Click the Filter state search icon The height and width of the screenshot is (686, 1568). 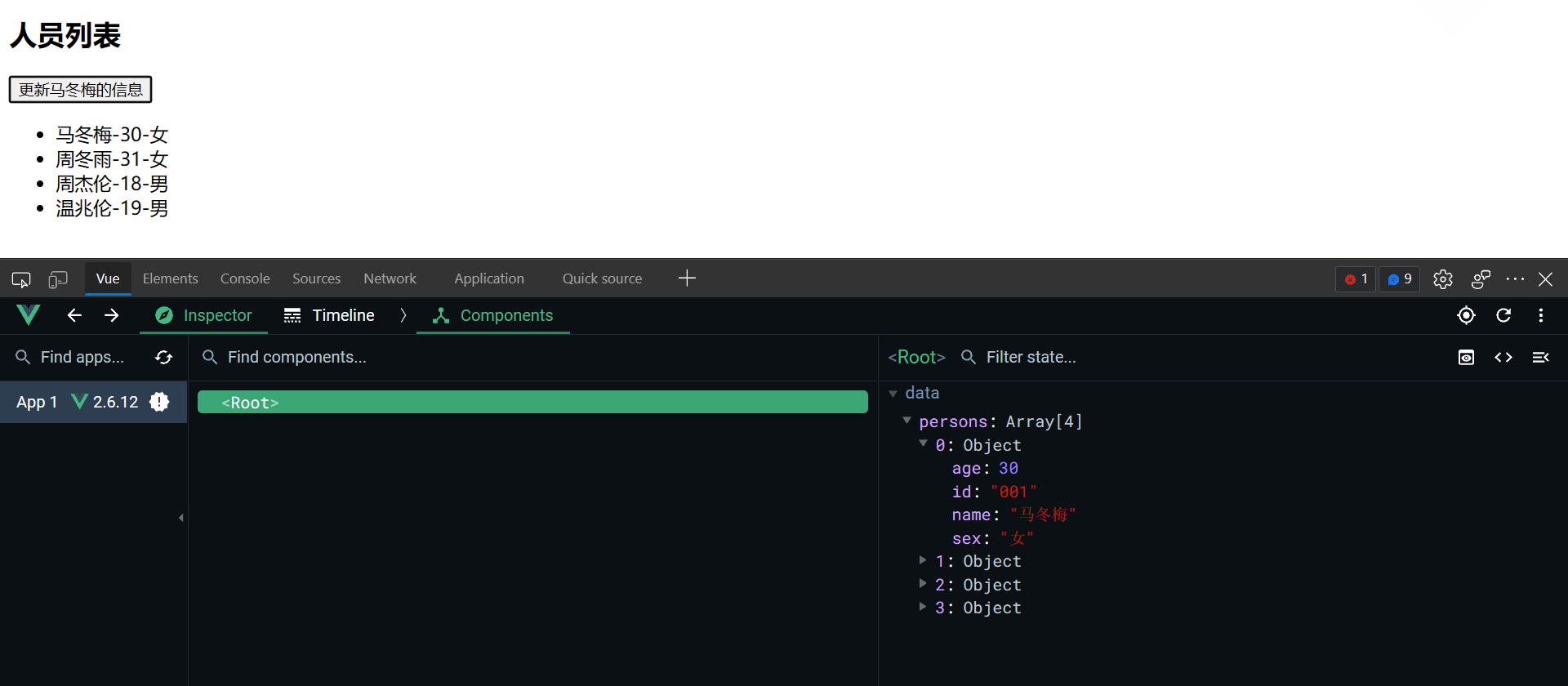coord(969,358)
